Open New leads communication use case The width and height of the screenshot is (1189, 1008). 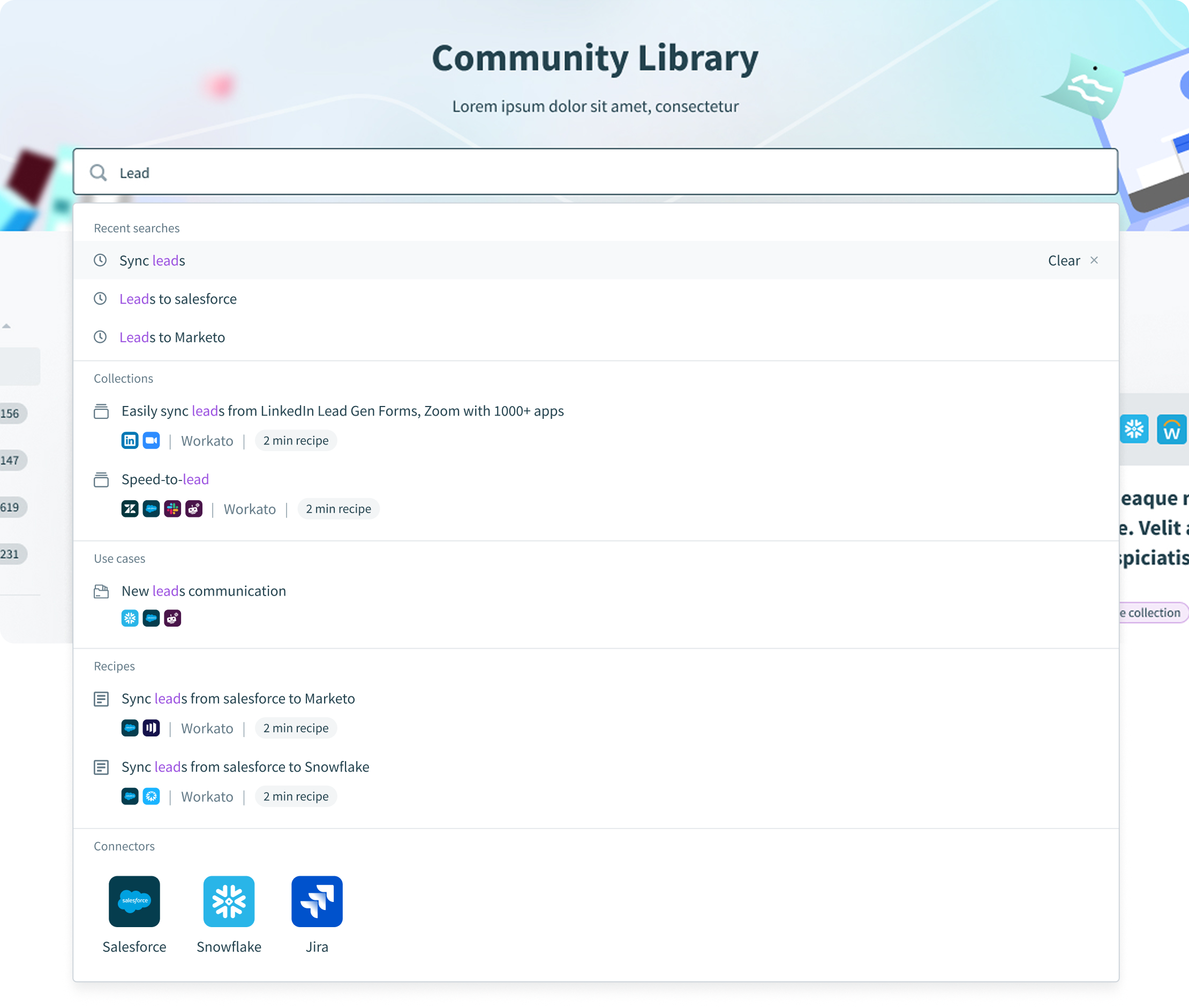(x=204, y=591)
